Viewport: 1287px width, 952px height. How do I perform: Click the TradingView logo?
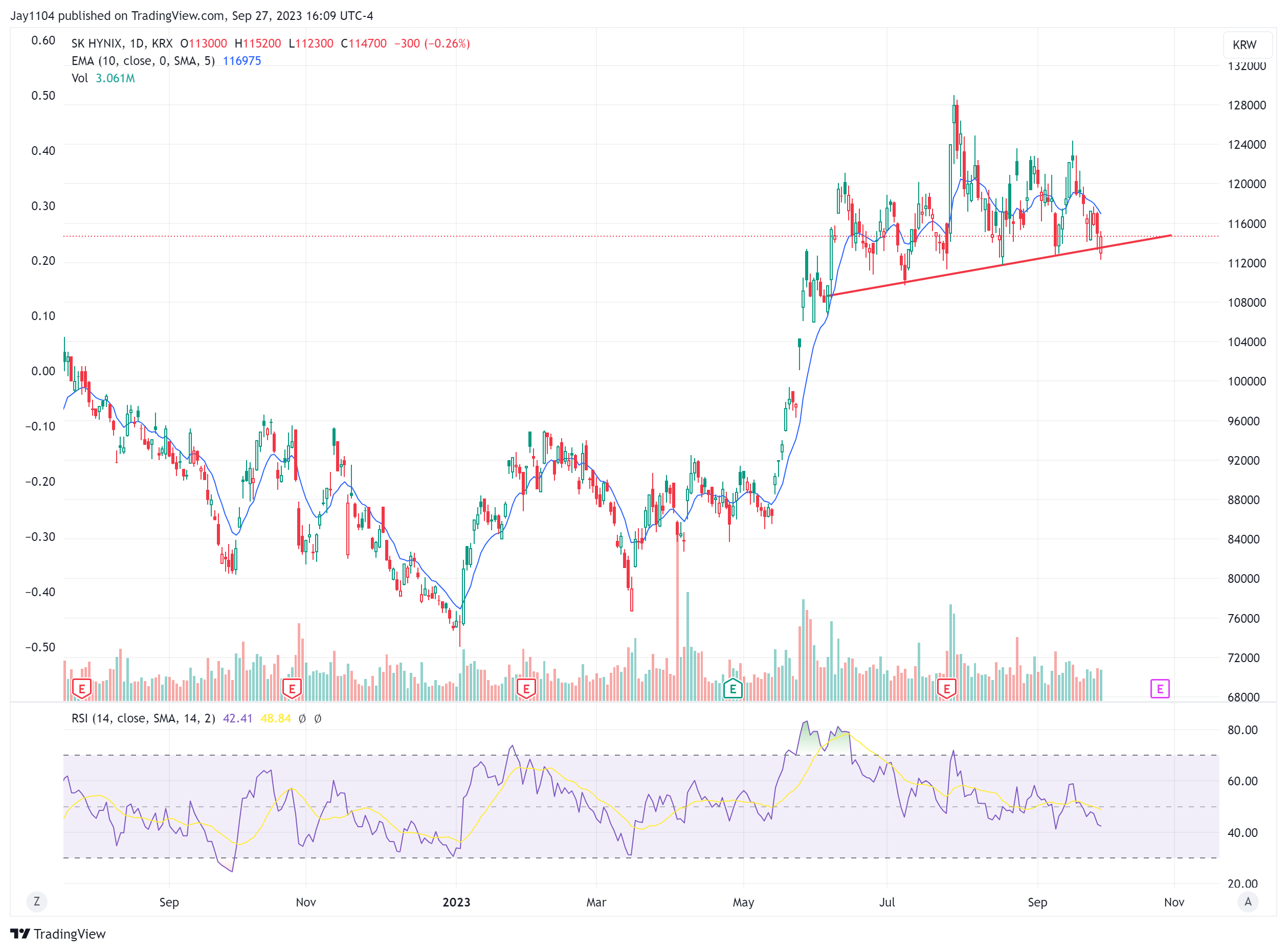(58, 934)
